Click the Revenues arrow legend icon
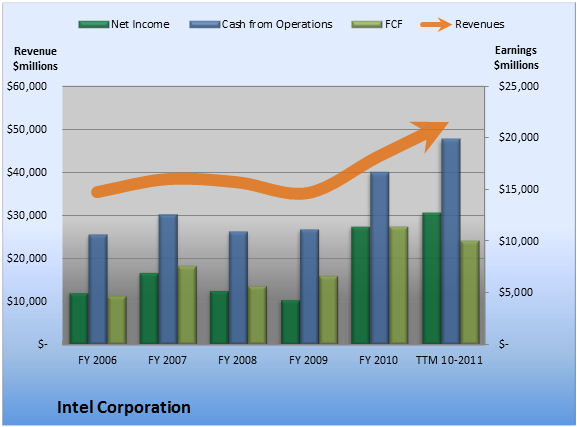The width and height of the screenshot is (577, 427). point(436,25)
